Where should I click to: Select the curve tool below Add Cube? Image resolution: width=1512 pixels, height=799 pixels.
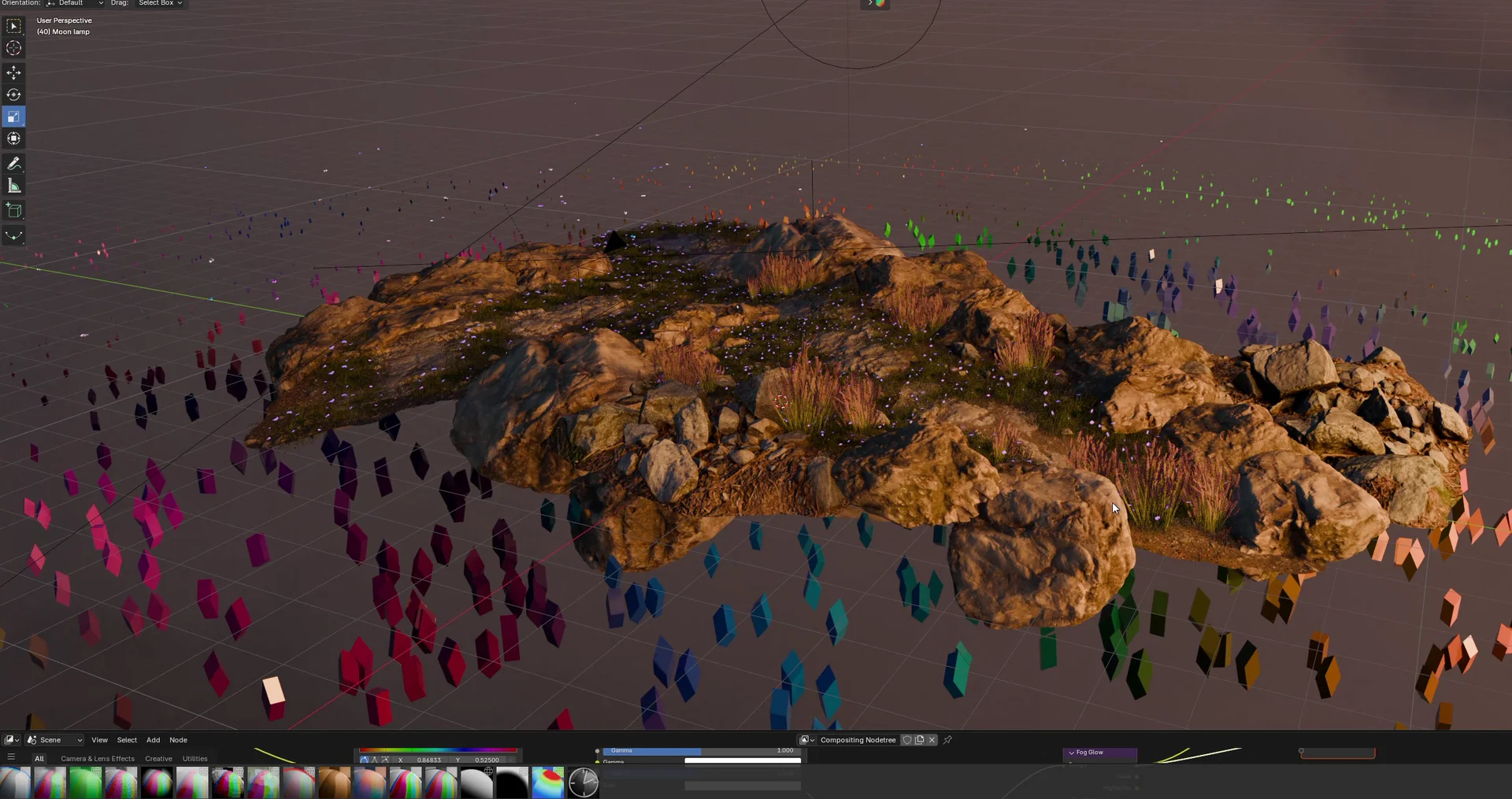(13, 235)
